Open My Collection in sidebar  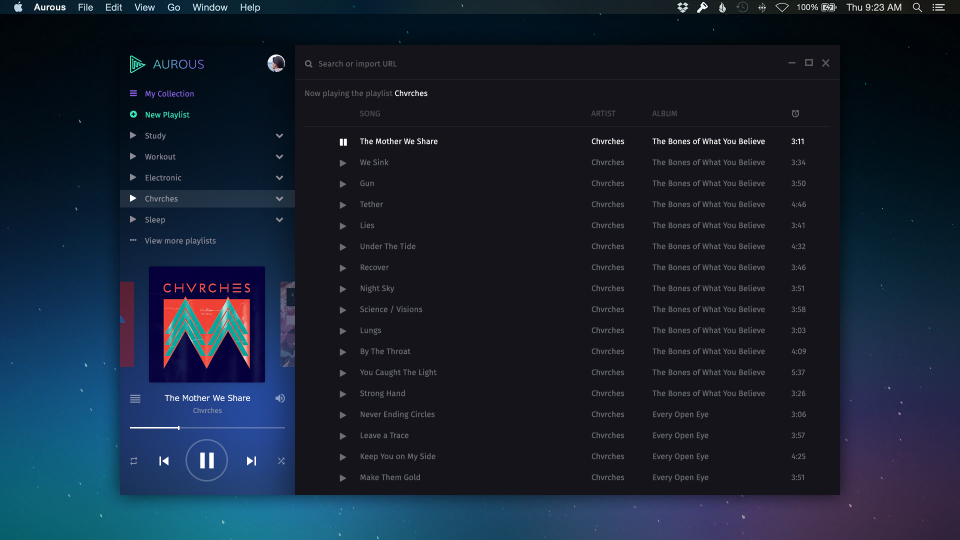click(x=169, y=94)
